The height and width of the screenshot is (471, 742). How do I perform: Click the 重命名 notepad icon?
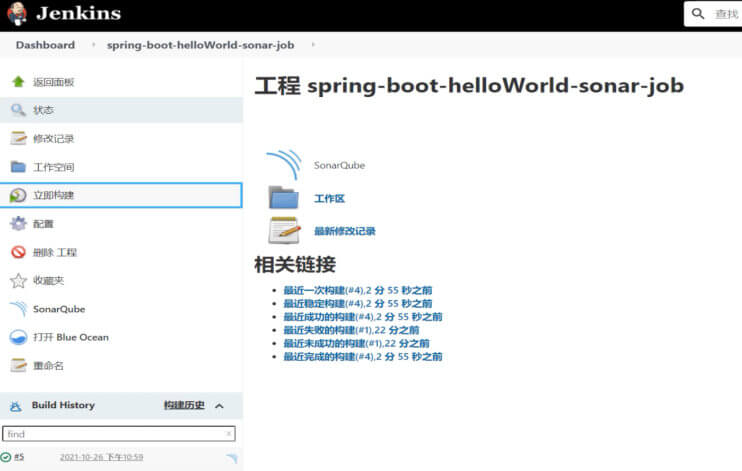tap(18, 365)
